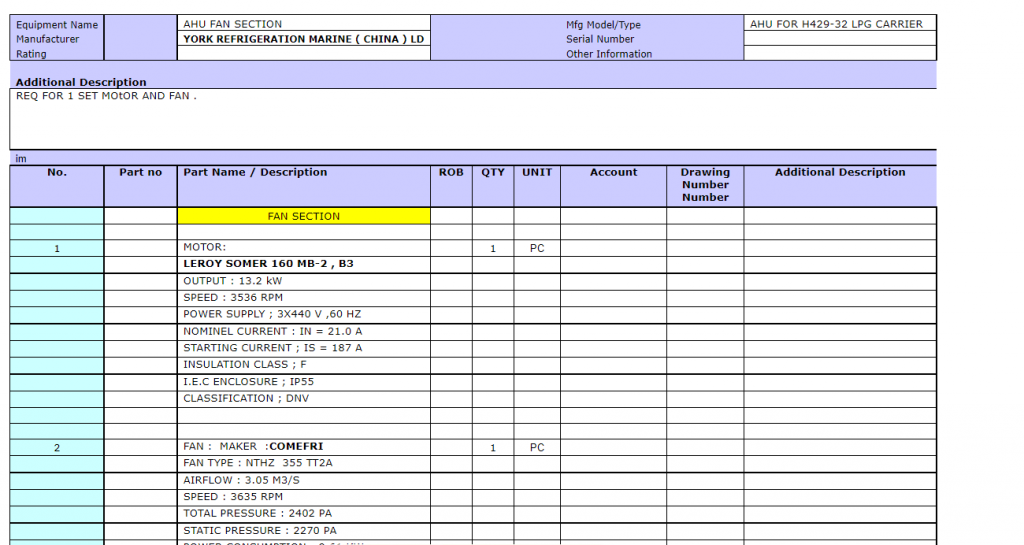Click the UNIT cell PC in the FAN MAKER row

coord(537,447)
